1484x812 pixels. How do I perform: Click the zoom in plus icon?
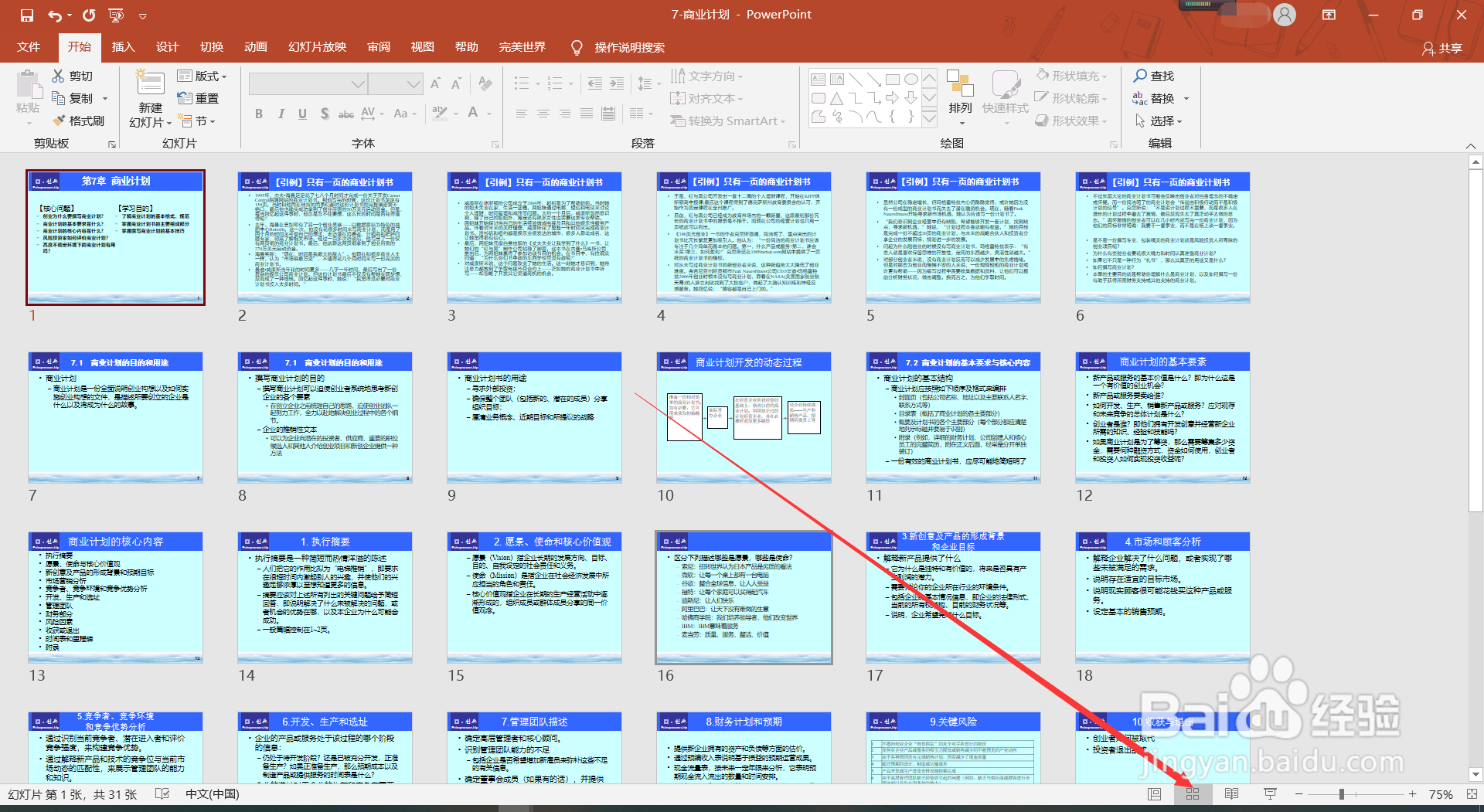pyautogui.click(x=1412, y=794)
